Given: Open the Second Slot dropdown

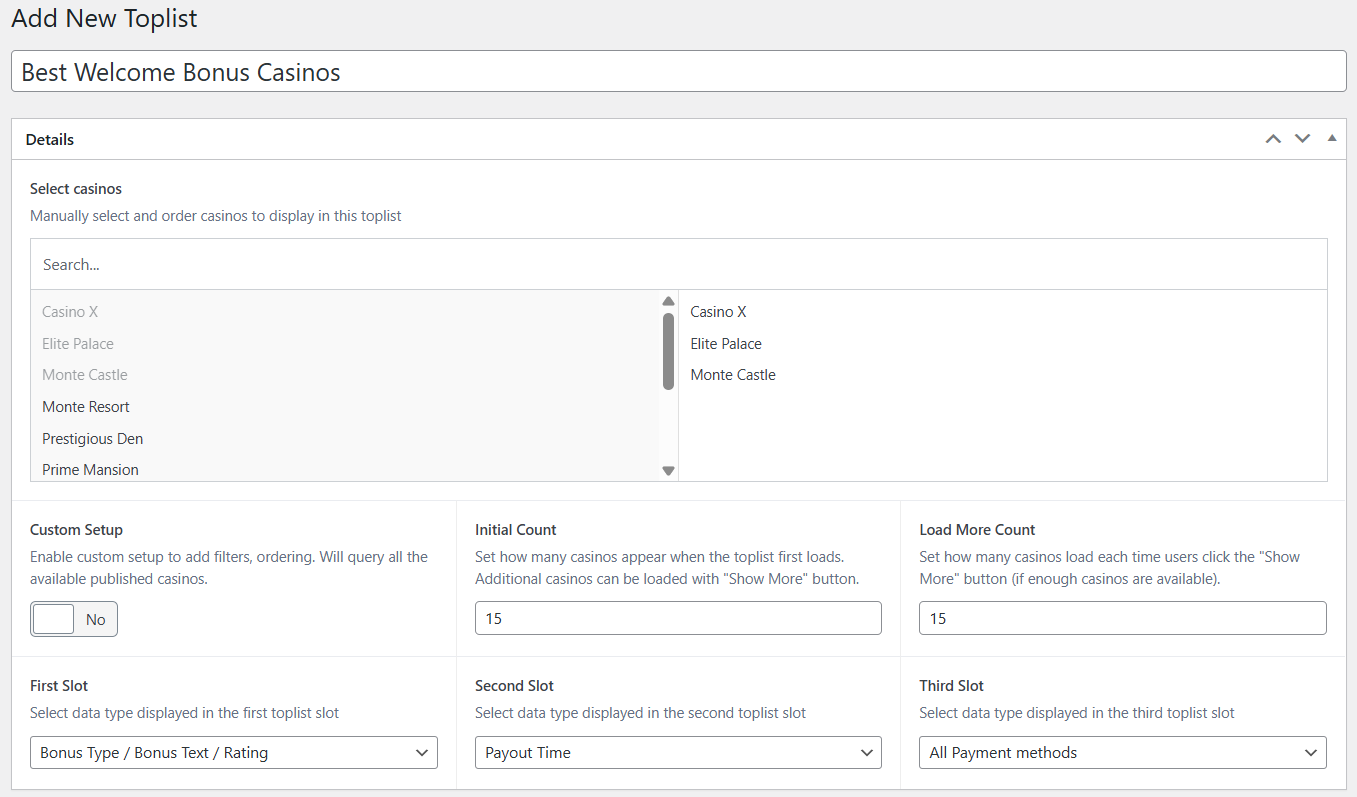Looking at the screenshot, I should [677, 752].
